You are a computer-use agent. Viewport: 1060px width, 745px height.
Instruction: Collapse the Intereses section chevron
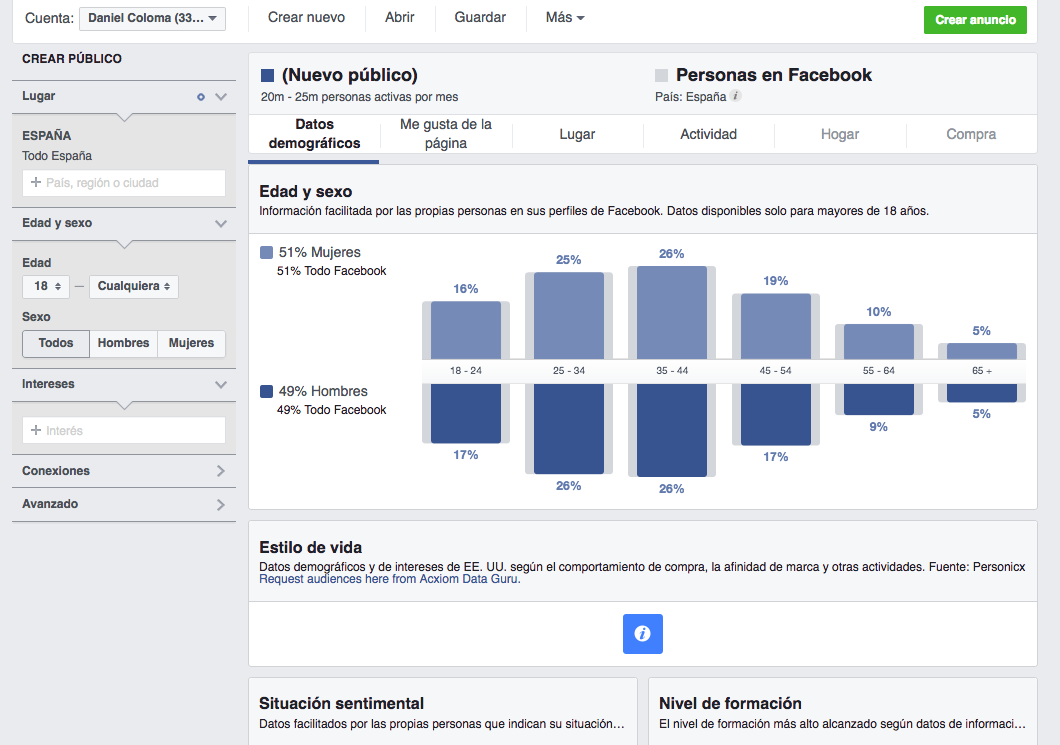pos(220,385)
